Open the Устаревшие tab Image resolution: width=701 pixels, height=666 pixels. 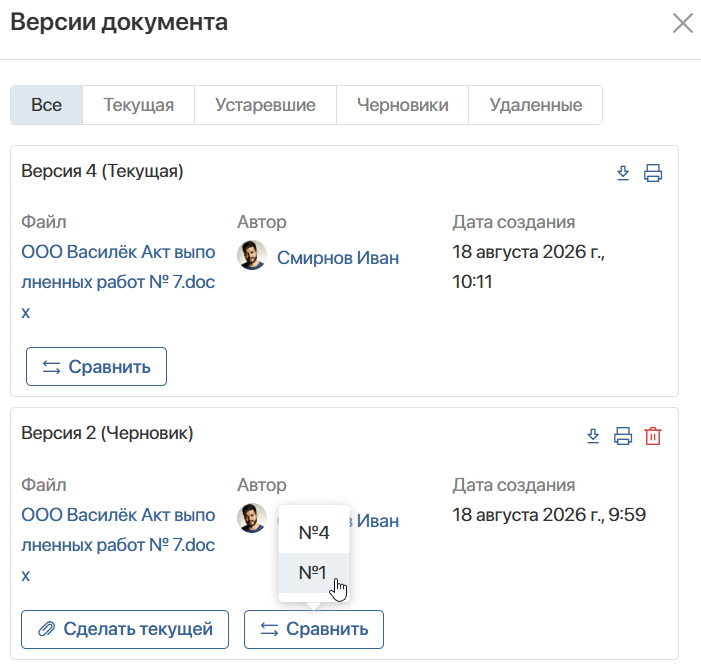tap(265, 105)
